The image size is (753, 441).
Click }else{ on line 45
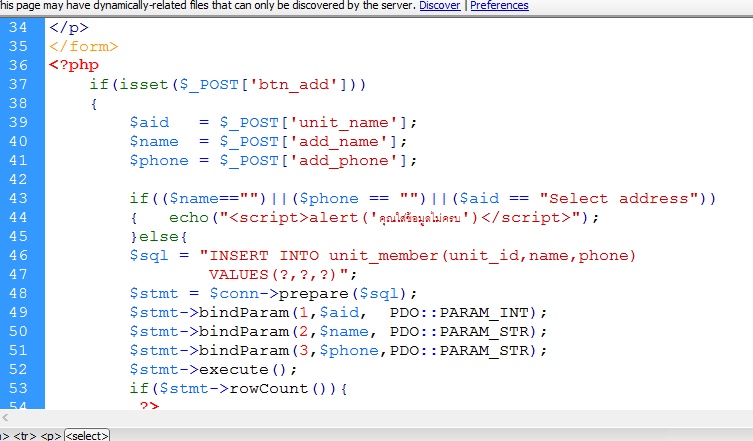[x=159, y=237]
